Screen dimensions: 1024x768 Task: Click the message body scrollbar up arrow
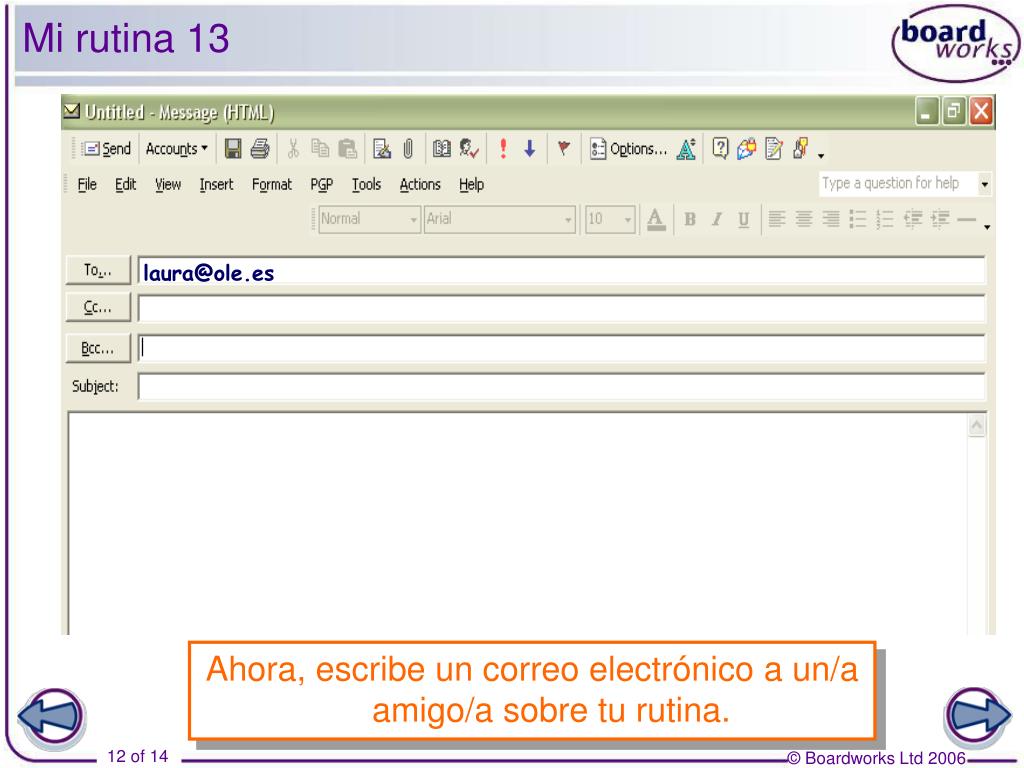[x=977, y=426]
